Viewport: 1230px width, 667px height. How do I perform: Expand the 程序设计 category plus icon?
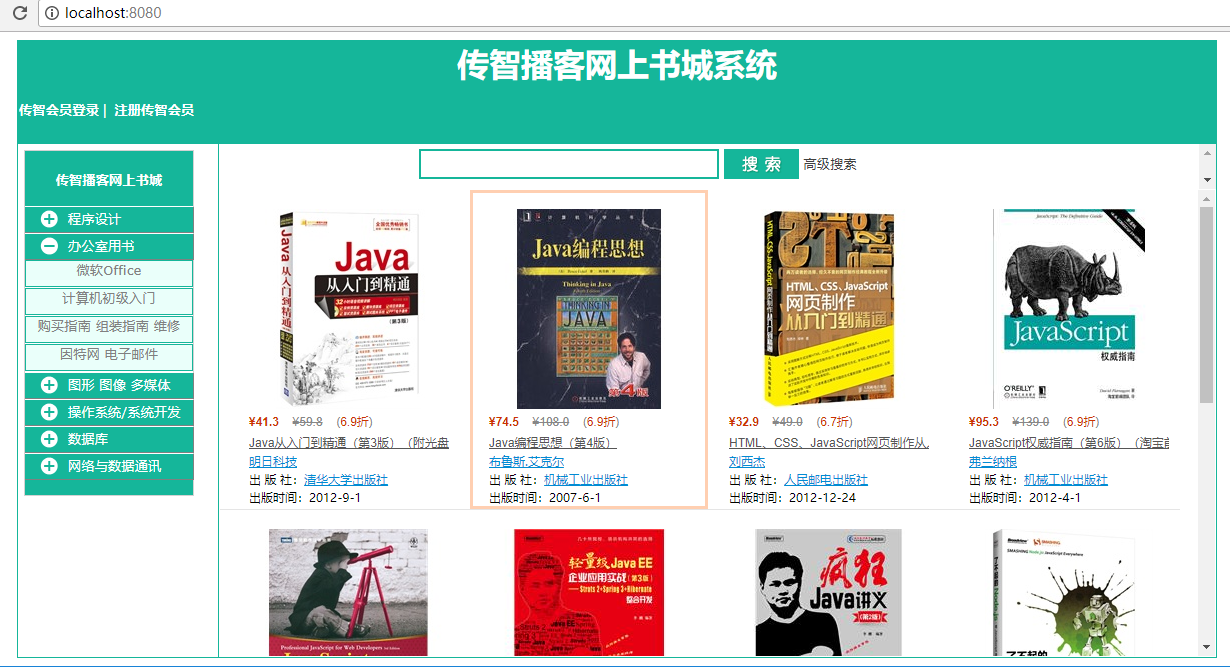click(49, 219)
